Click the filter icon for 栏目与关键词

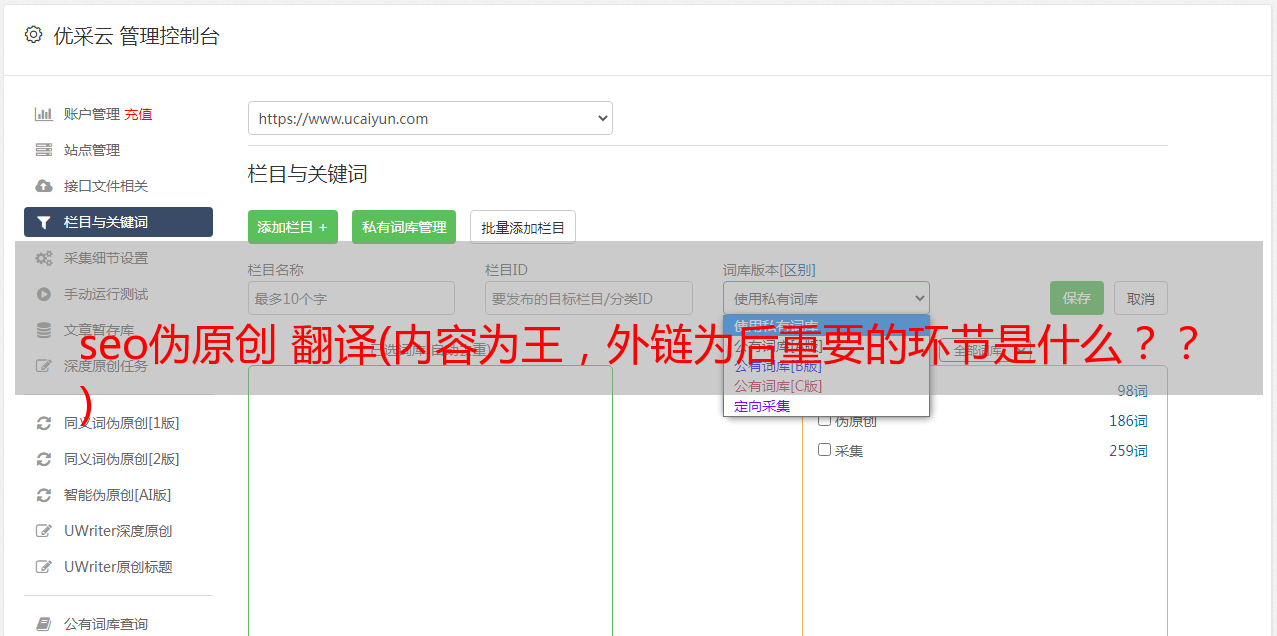[x=43, y=222]
